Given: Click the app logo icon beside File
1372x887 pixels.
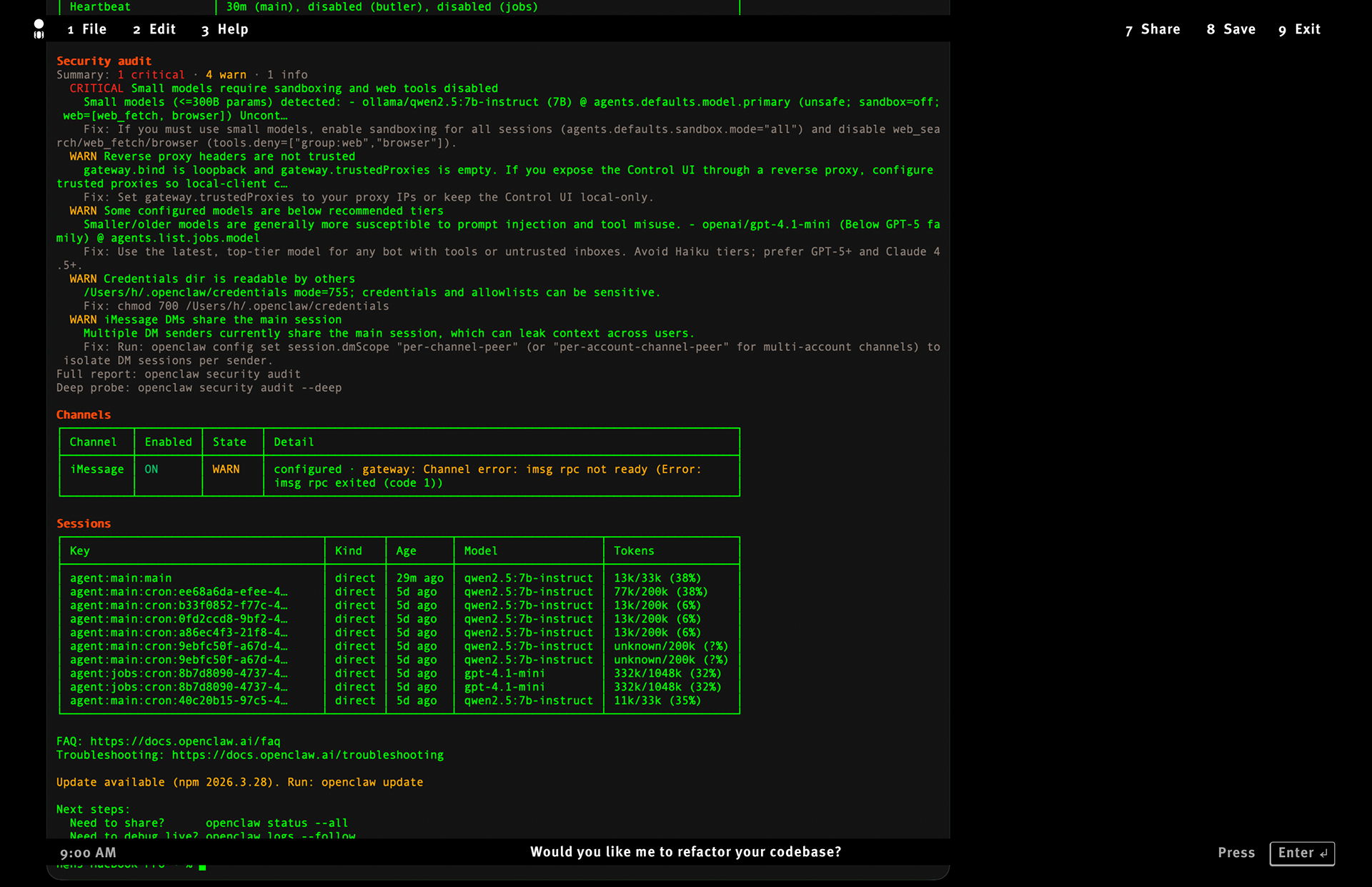Looking at the screenshot, I should [39, 29].
